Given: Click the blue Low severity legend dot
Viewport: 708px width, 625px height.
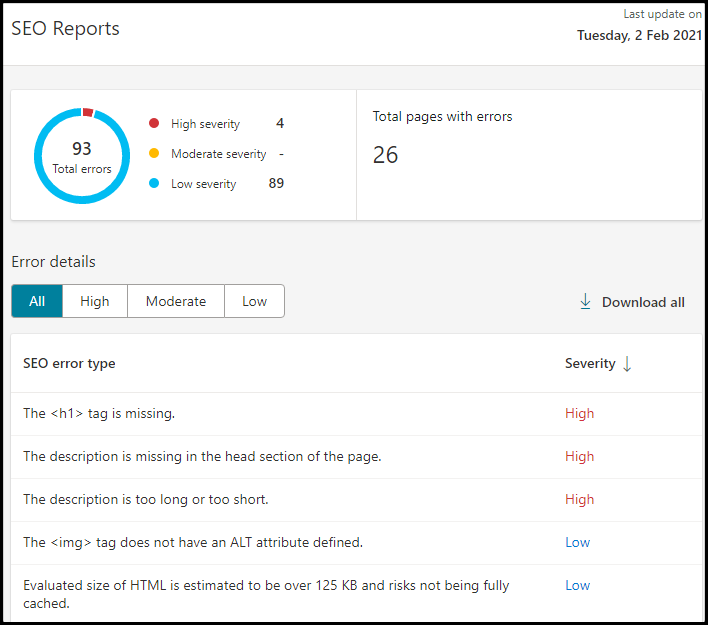Looking at the screenshot, I should (154, 184).
